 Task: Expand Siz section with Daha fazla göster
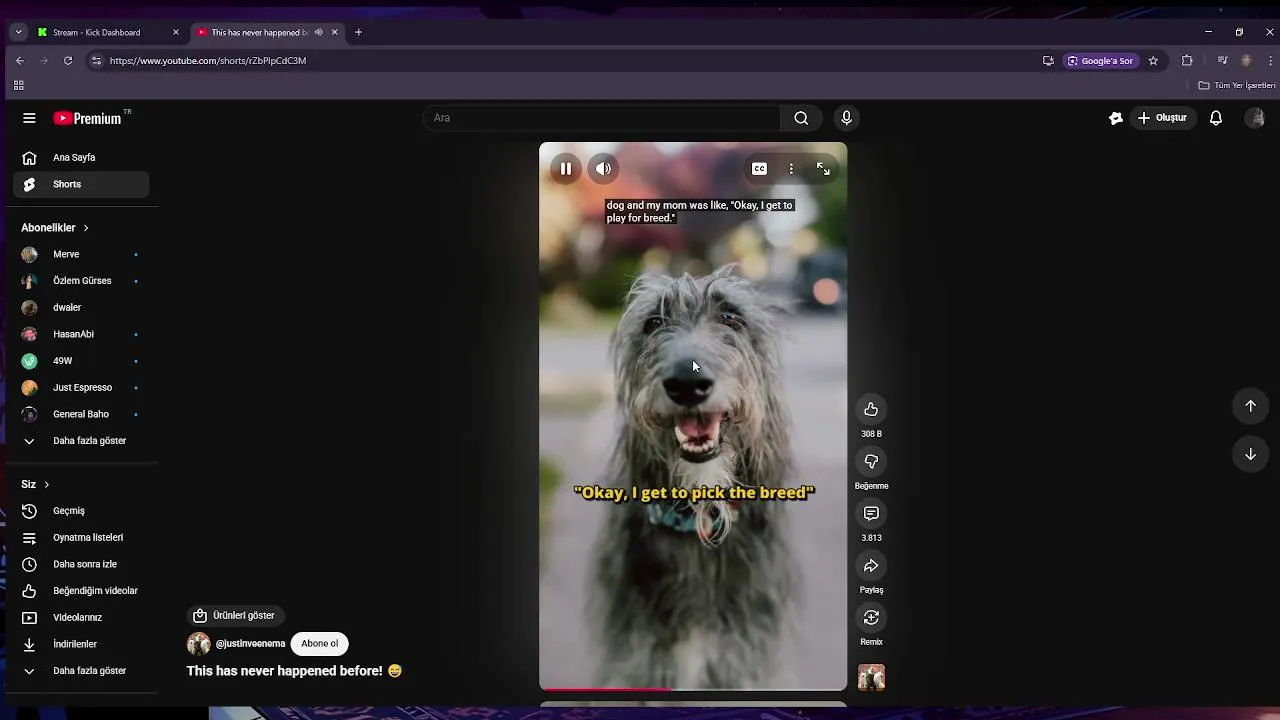[x=81, y=671]
